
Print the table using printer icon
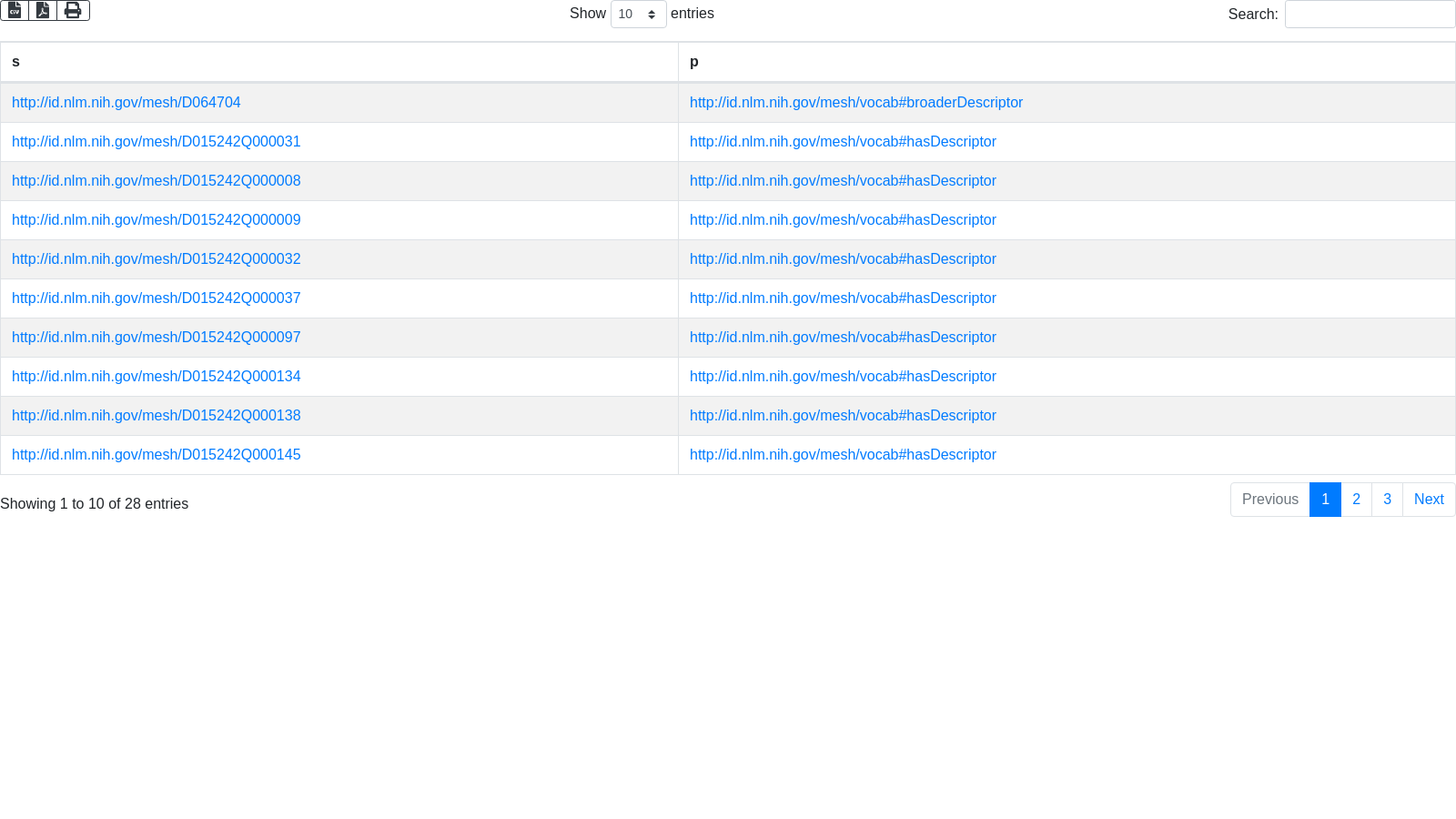(73, 10)
